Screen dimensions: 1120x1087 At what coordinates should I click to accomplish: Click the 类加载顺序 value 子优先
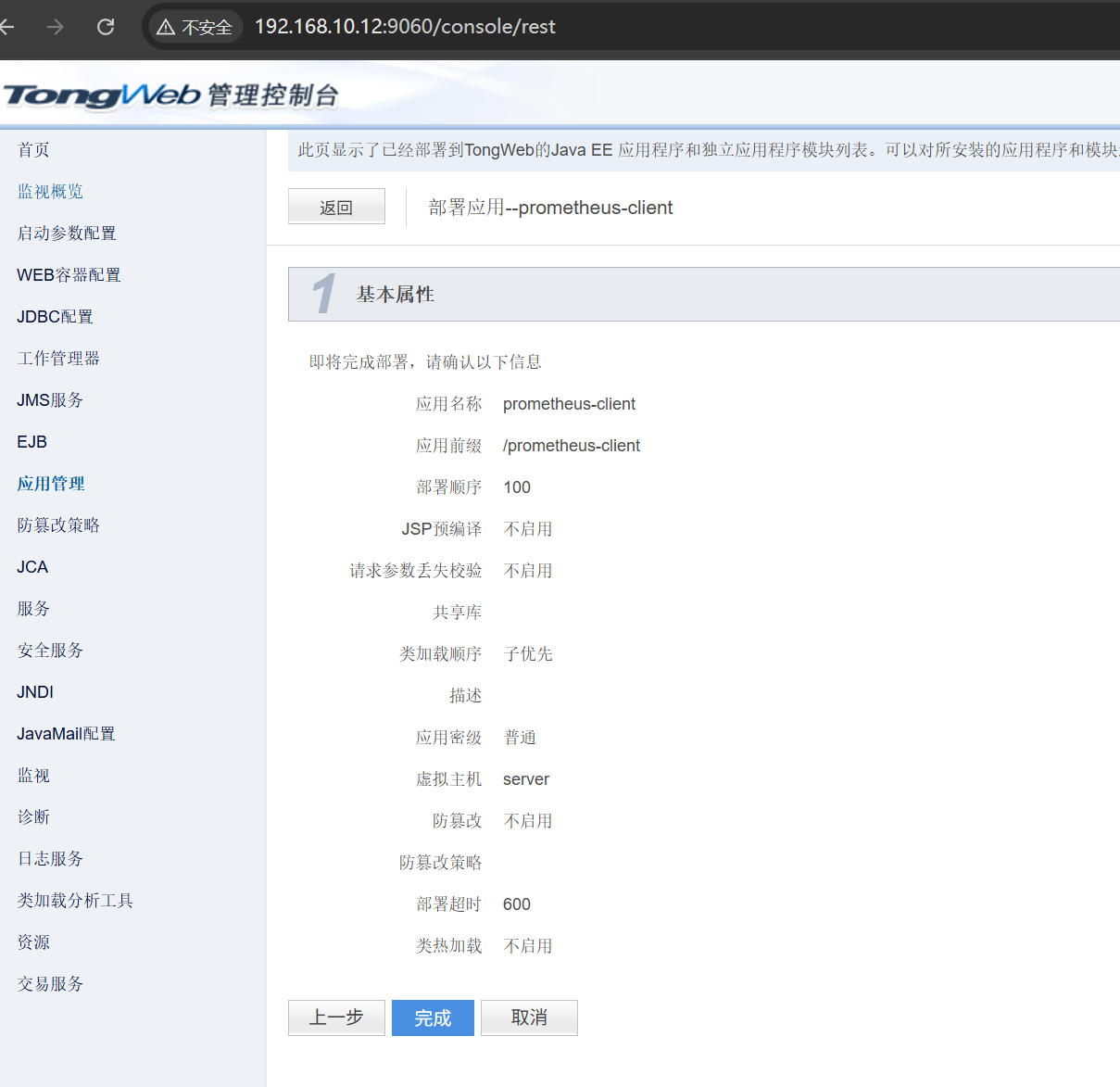click(x=528, y=654)
